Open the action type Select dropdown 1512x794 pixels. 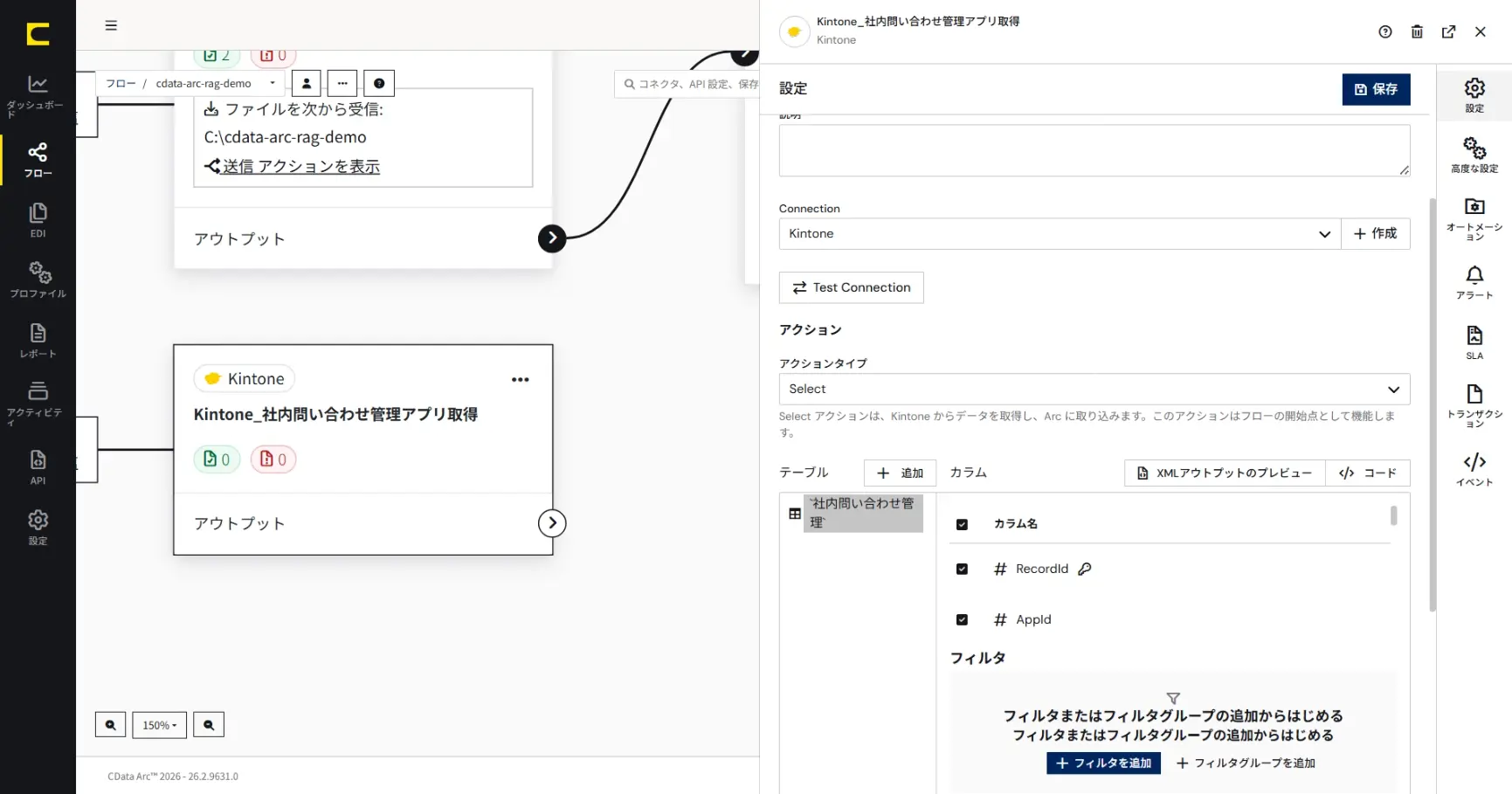pos(1094,389)
